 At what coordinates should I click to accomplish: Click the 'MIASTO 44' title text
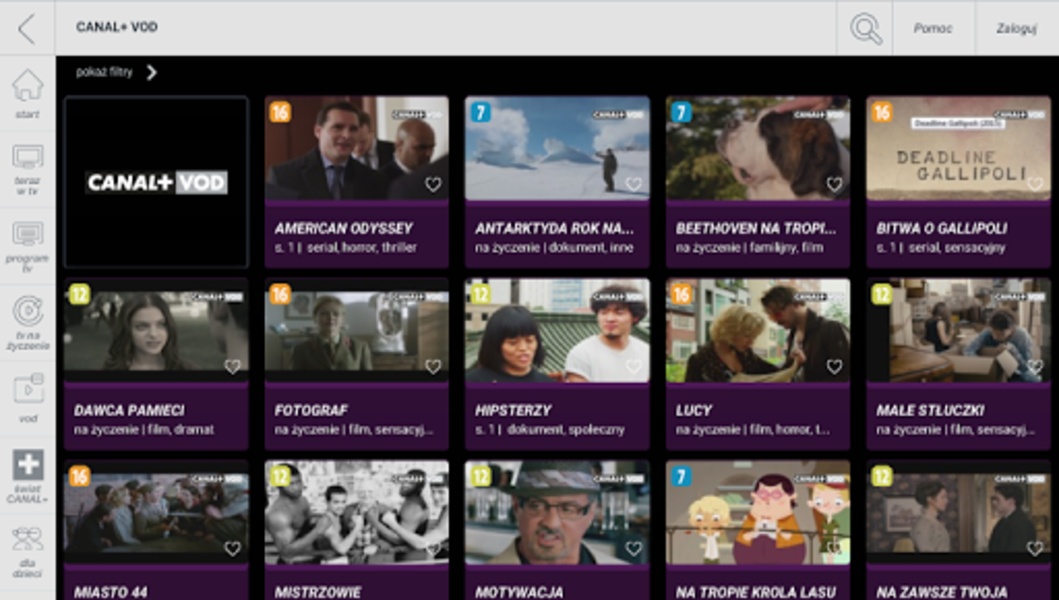pos(110,593)
